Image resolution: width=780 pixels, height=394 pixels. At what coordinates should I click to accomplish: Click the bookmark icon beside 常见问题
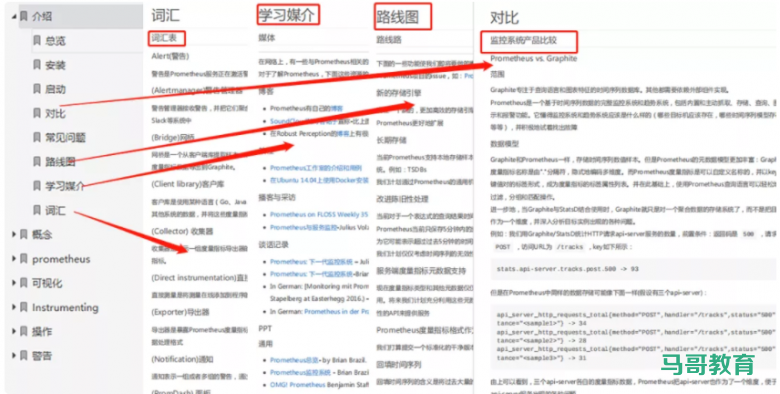coord(37,137)
